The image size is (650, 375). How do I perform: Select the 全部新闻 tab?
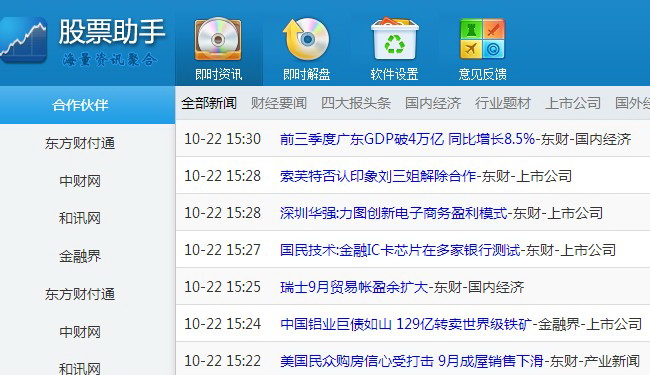coord(209,103)
